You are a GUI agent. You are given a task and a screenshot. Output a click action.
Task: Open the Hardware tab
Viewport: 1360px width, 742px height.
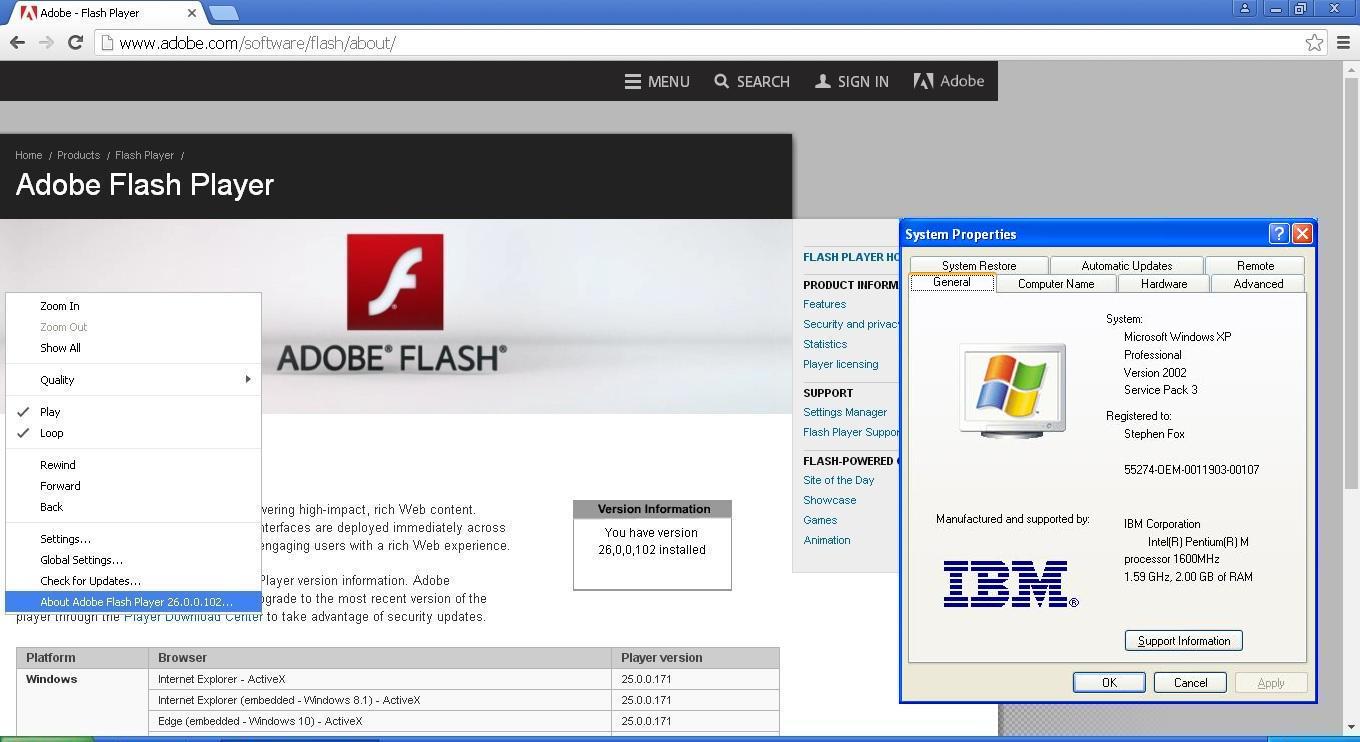point(1164,283)
